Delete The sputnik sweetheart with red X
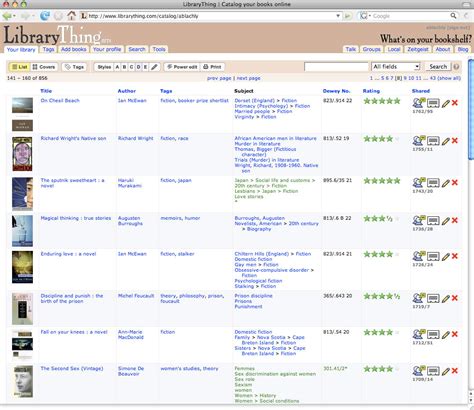This screenshot has width=474, height=410. coord(455,183)
